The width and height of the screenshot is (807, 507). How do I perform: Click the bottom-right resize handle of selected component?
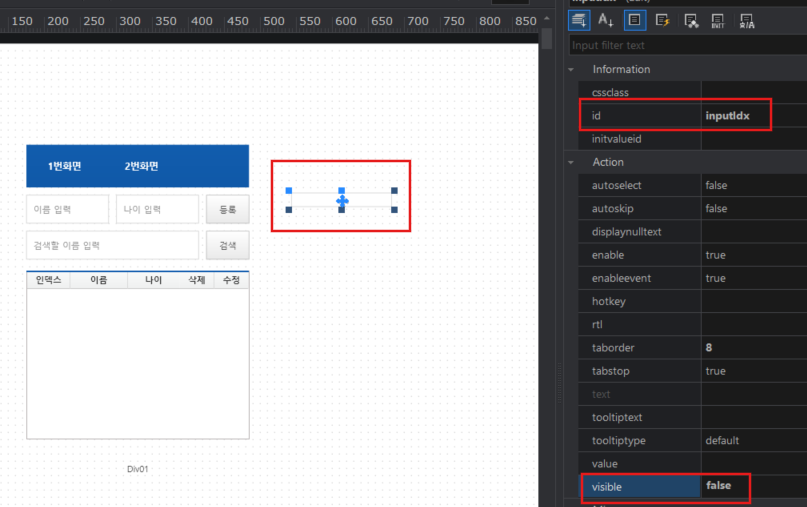tap(394, 209)
